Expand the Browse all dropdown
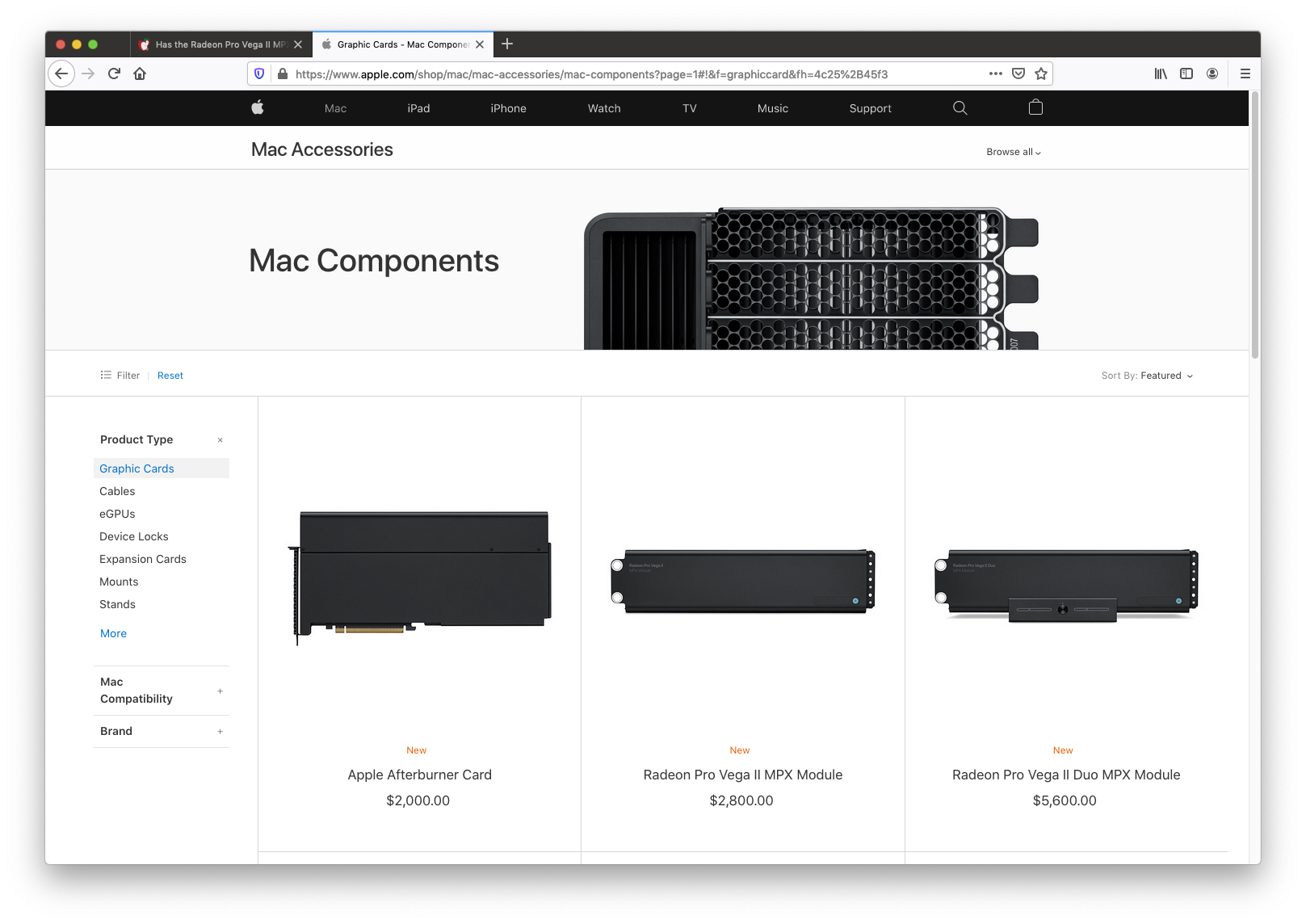The width and height of the screenshot is (1306, 924). [x=1014, y=152]
